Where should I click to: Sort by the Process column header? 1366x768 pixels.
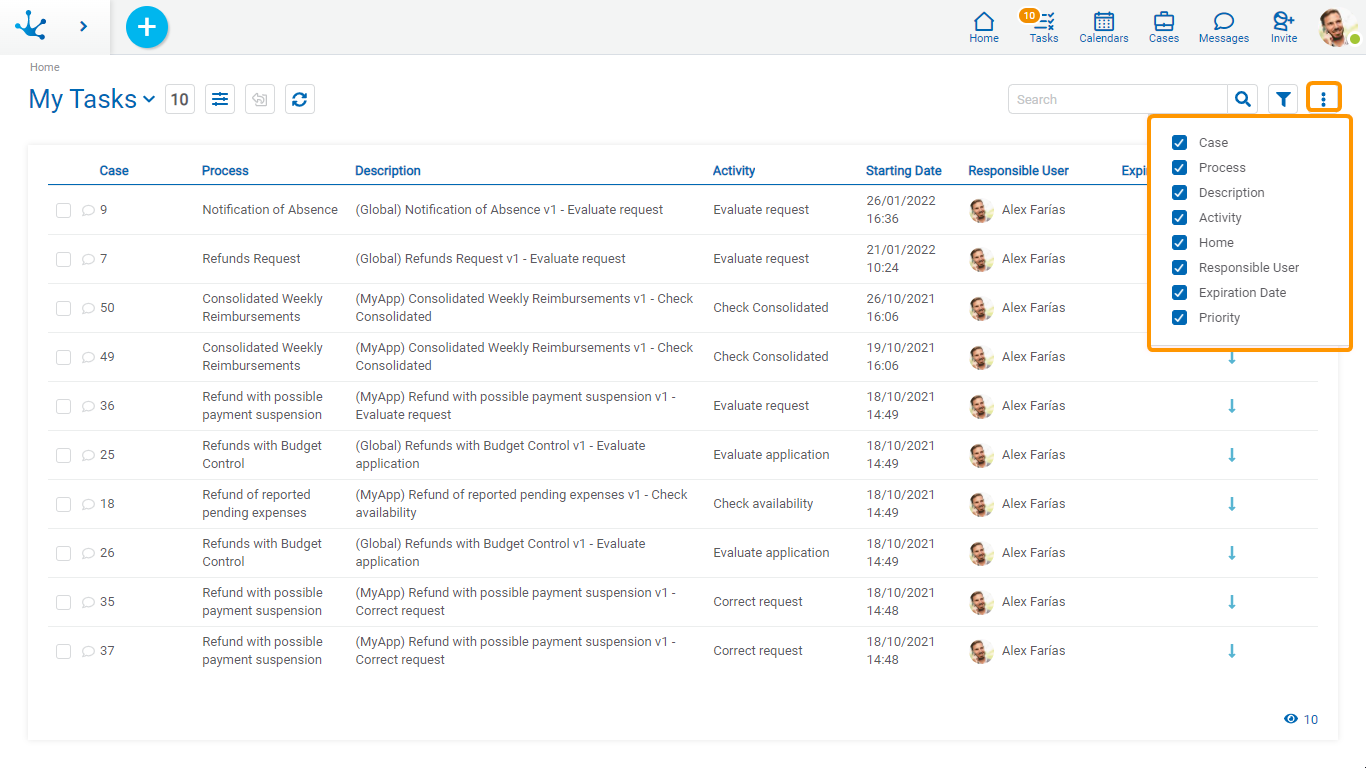tap(225, 171)
